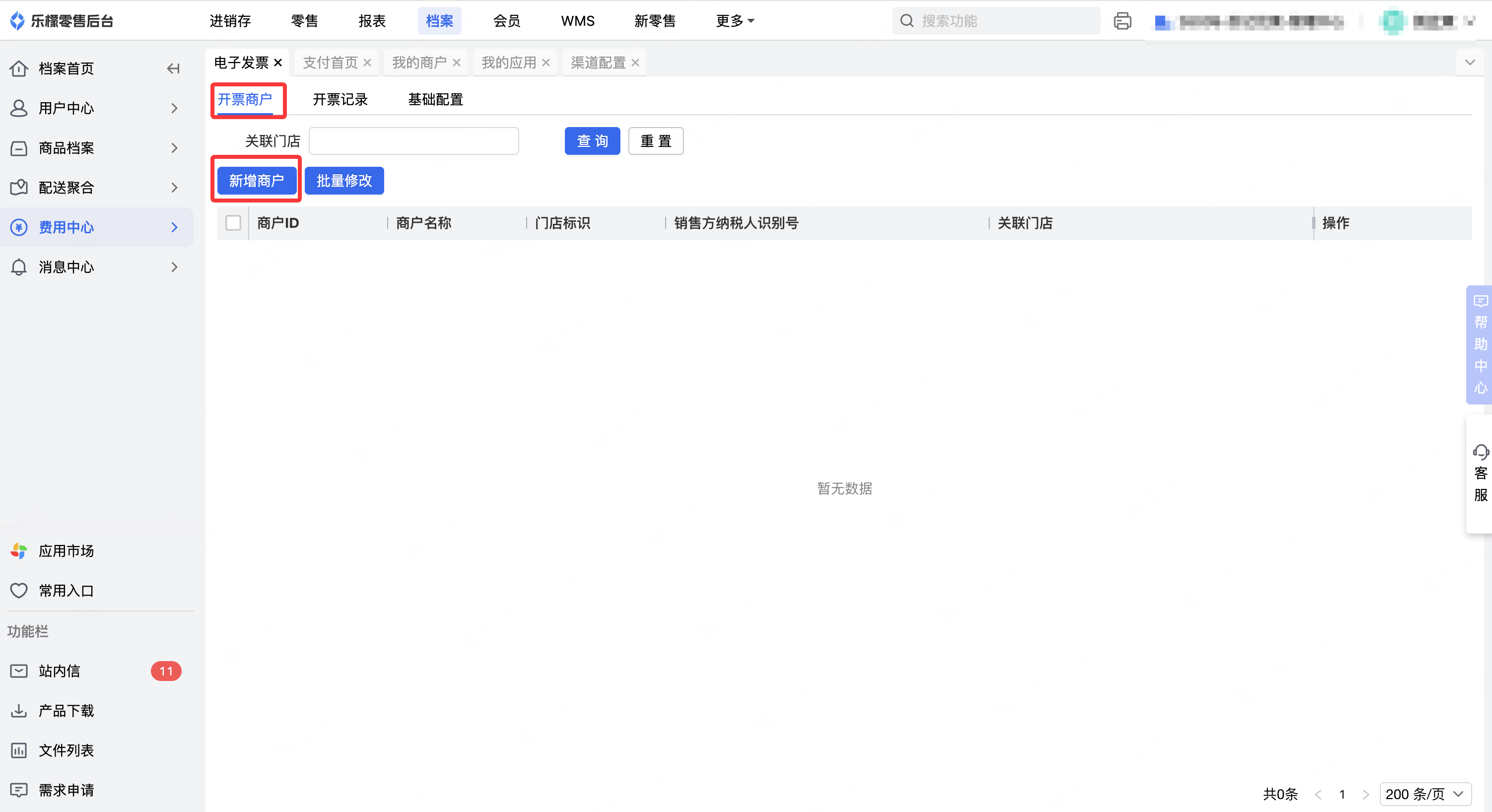The image size is (1492, 812).
Task: Click the 关联门店 input field
Action: pos(413,141)
